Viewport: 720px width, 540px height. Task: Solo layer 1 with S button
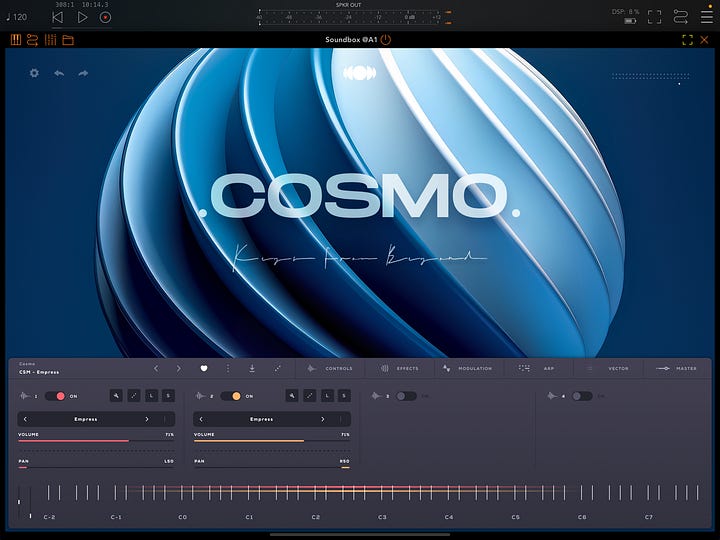(168, 395)
